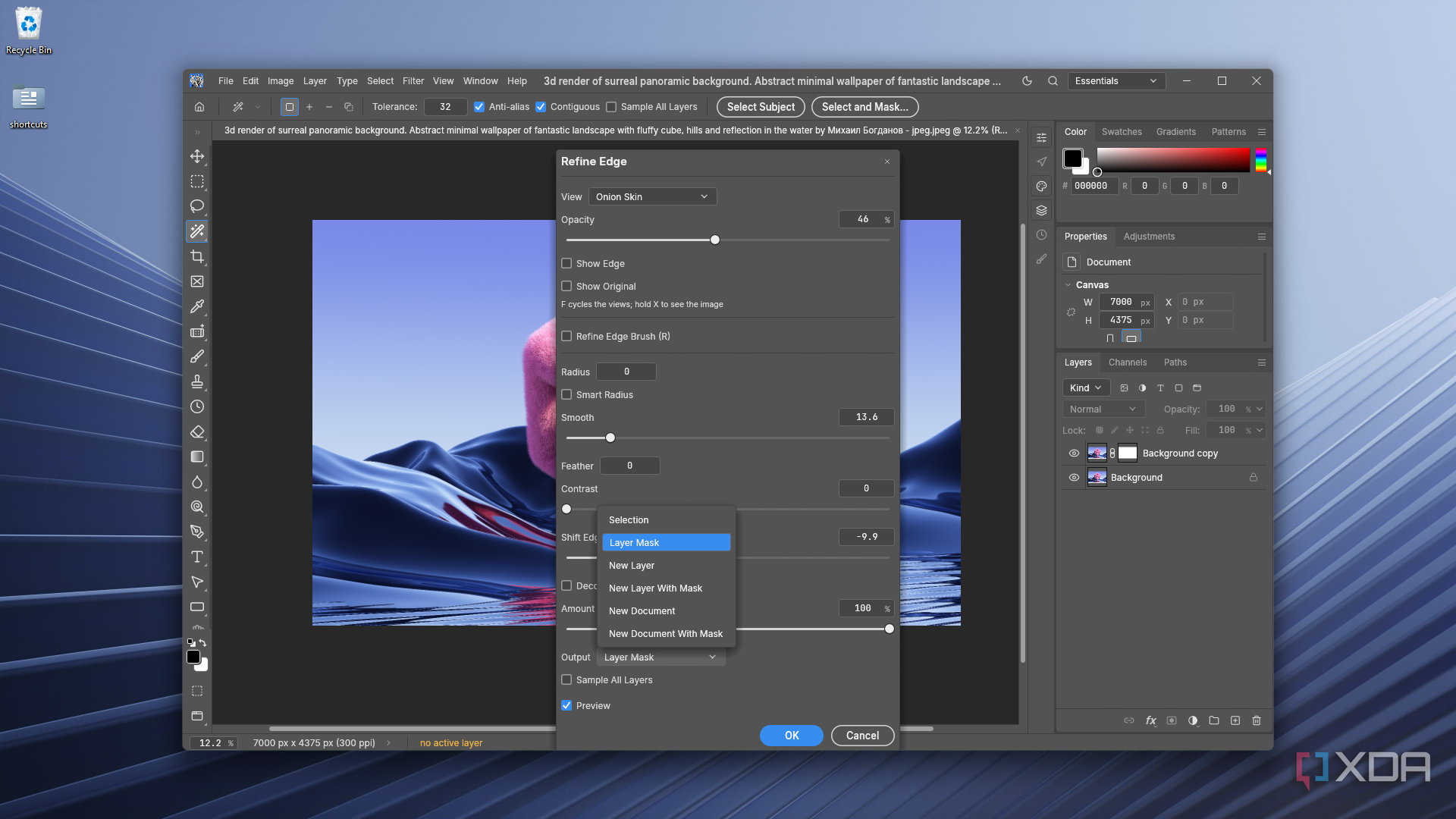Click the foreground color swatch in Color panel

pos(1072,158)
